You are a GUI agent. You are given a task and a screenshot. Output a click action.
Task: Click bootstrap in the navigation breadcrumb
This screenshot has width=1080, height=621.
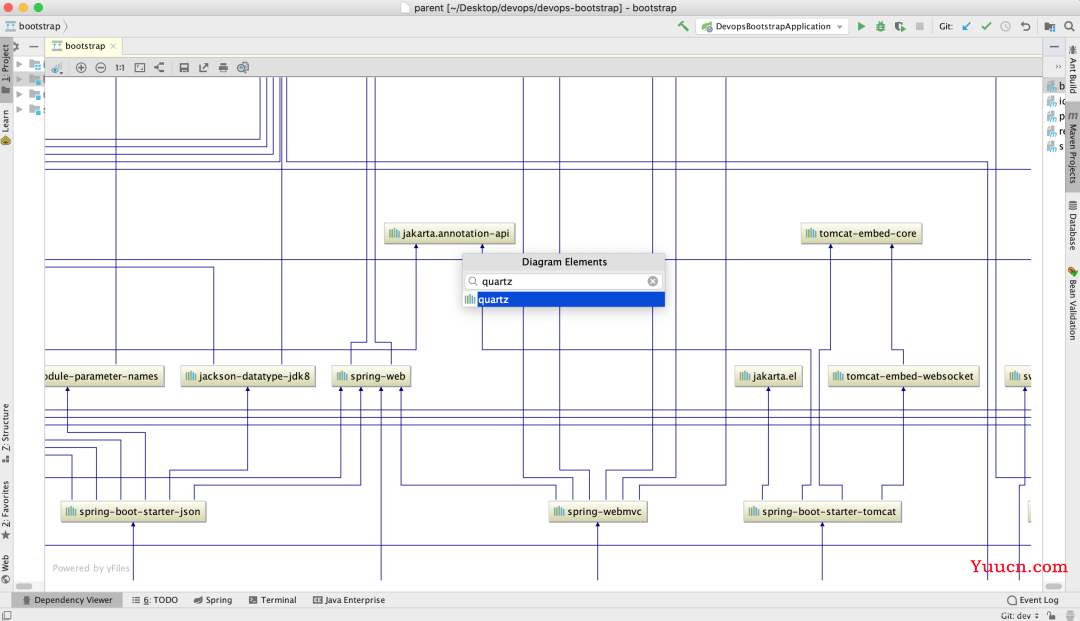[x=39, y=26]
